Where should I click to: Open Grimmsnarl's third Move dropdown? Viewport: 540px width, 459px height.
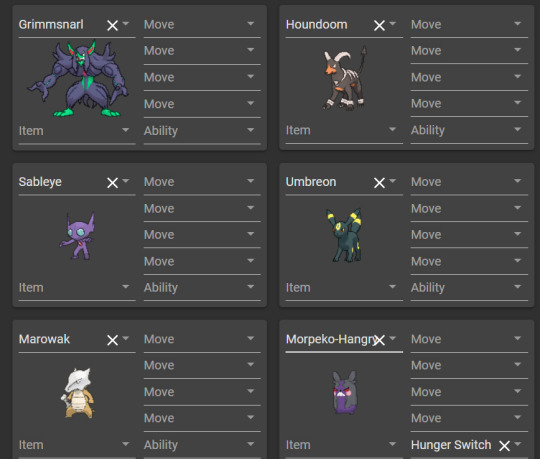[202, 77]
